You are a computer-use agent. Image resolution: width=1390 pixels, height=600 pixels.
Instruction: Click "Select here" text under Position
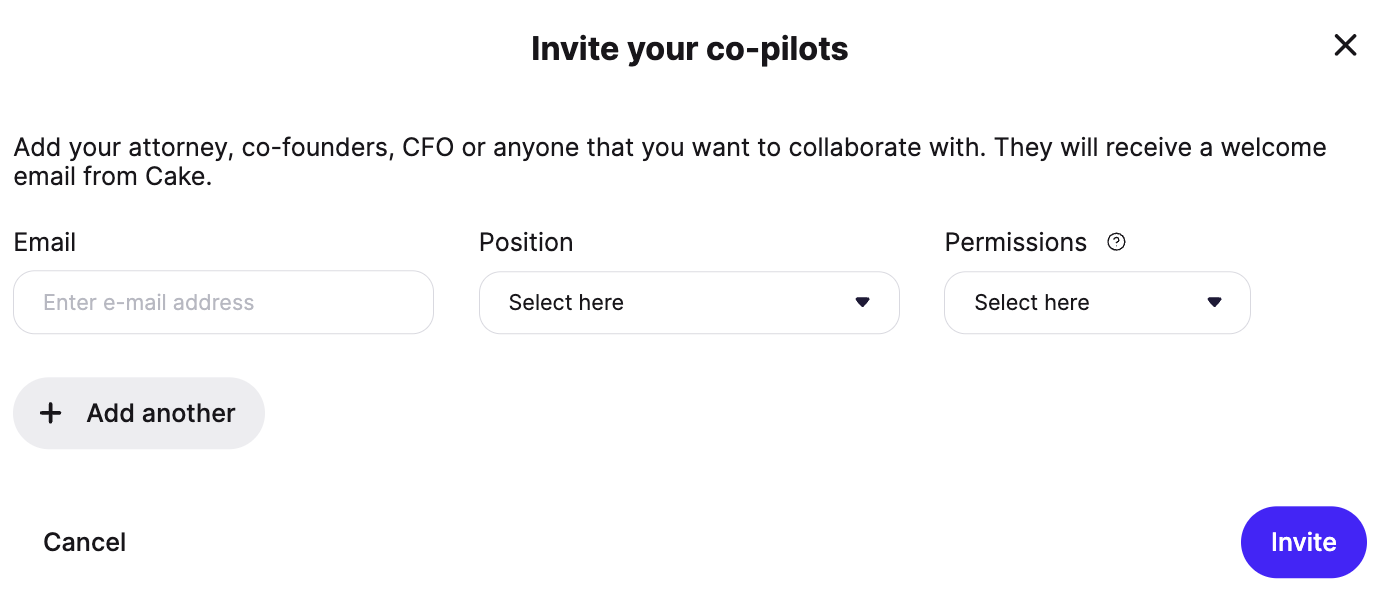[566, 302]
